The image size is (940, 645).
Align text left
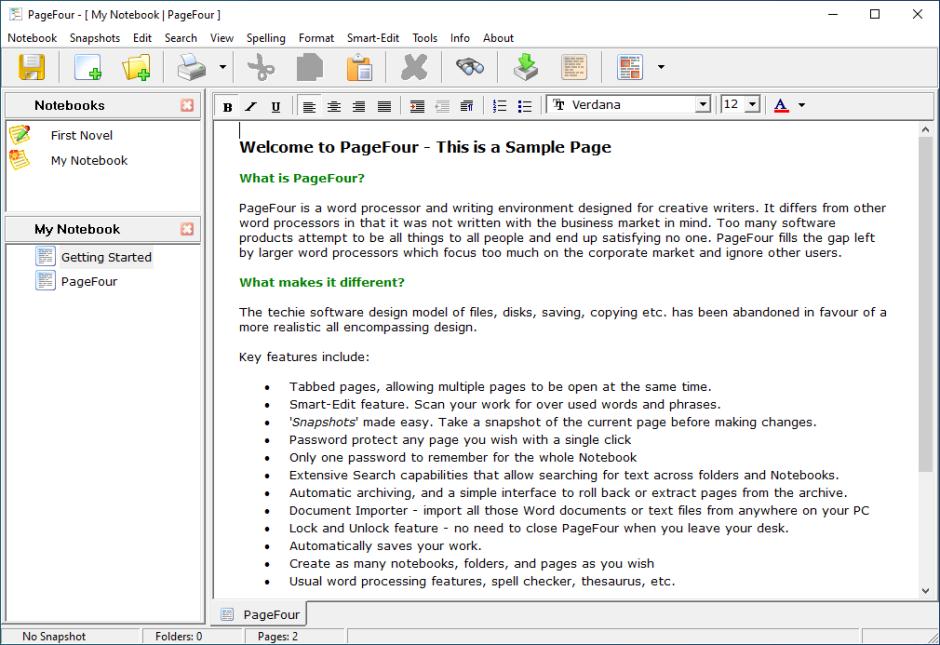click(x=309, y=107)
